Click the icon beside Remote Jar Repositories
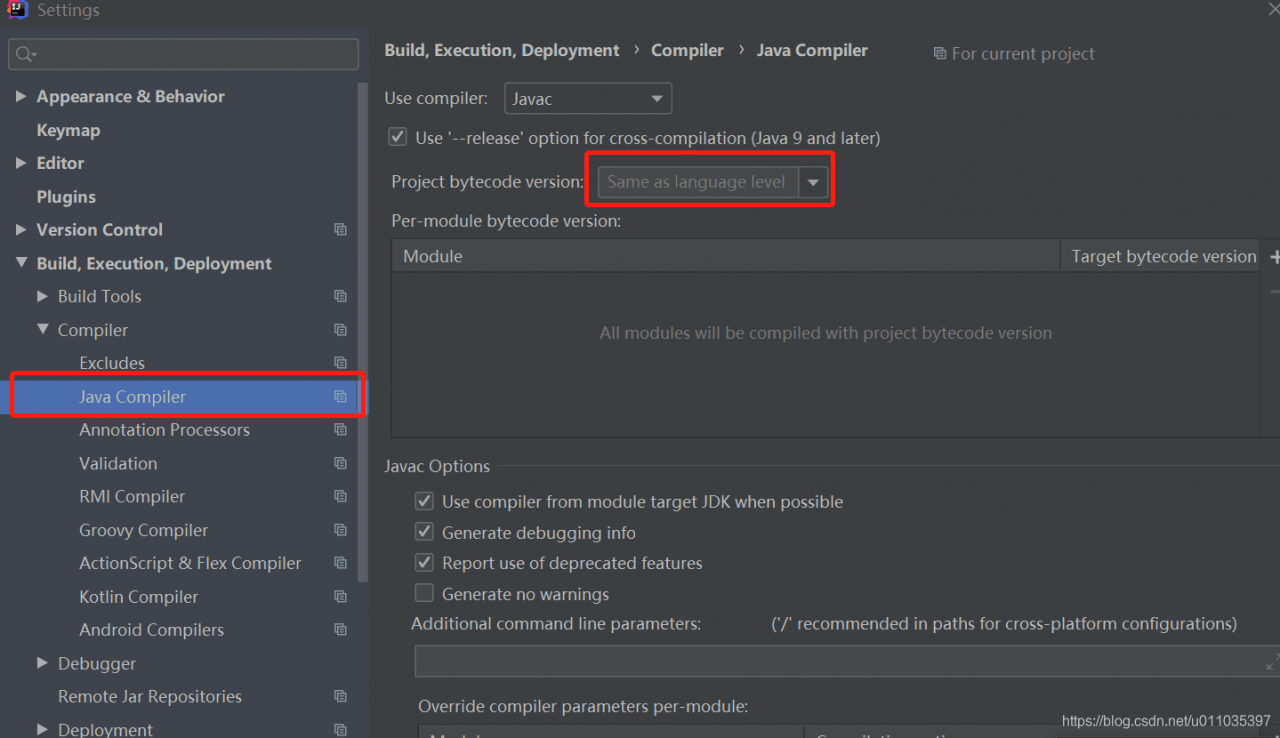 click(340, 696)
